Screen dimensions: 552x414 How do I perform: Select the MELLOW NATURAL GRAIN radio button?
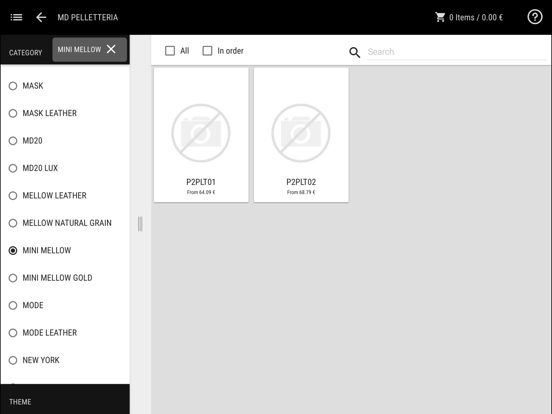[x=13, y=223]
